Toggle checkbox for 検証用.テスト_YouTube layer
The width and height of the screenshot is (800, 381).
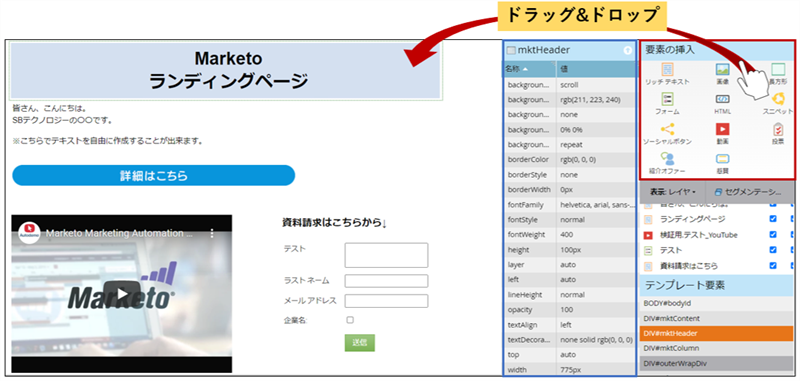click(x=773, y=235)
